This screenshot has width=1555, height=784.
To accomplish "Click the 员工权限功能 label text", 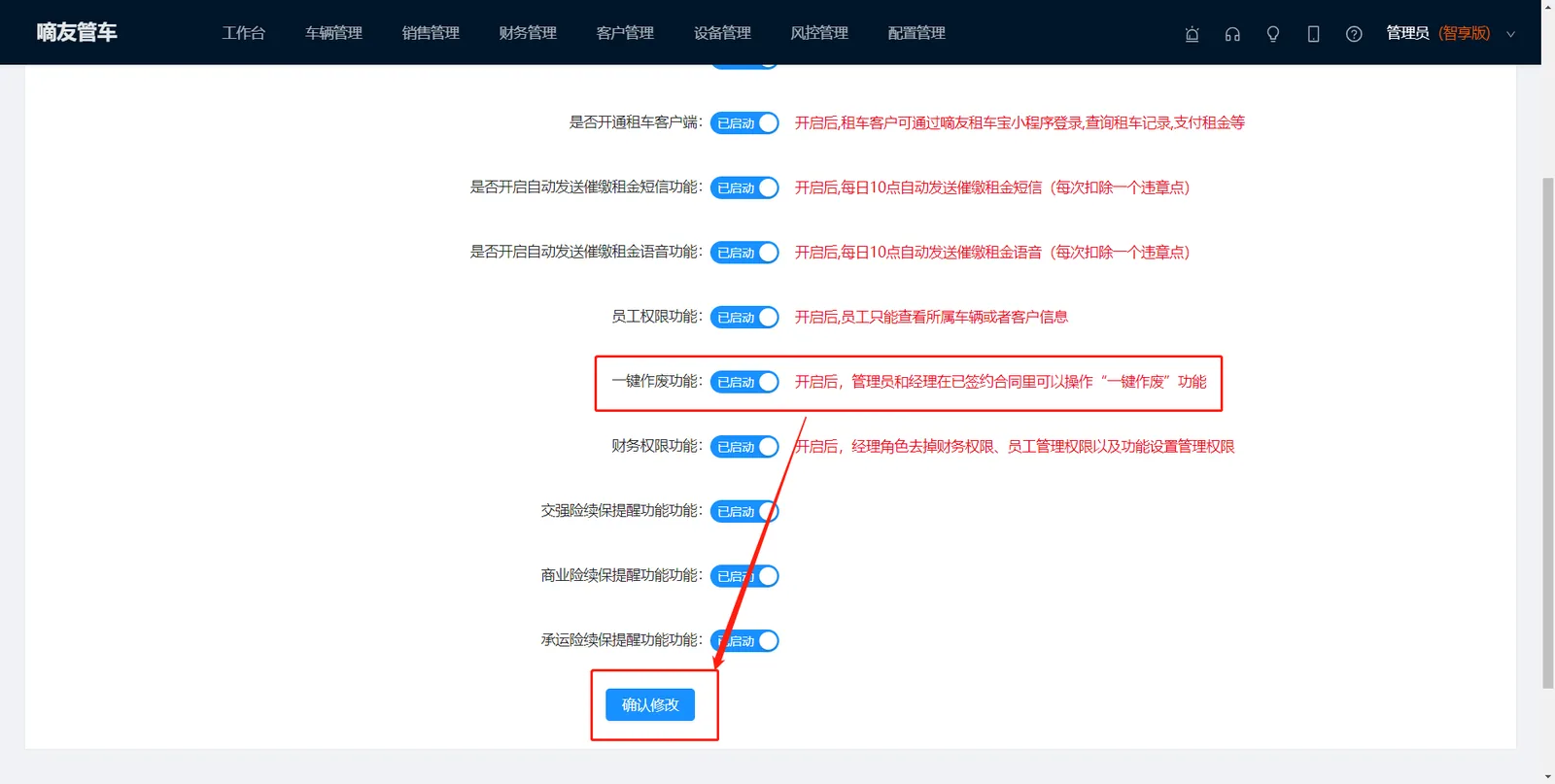I will (657, 317).
